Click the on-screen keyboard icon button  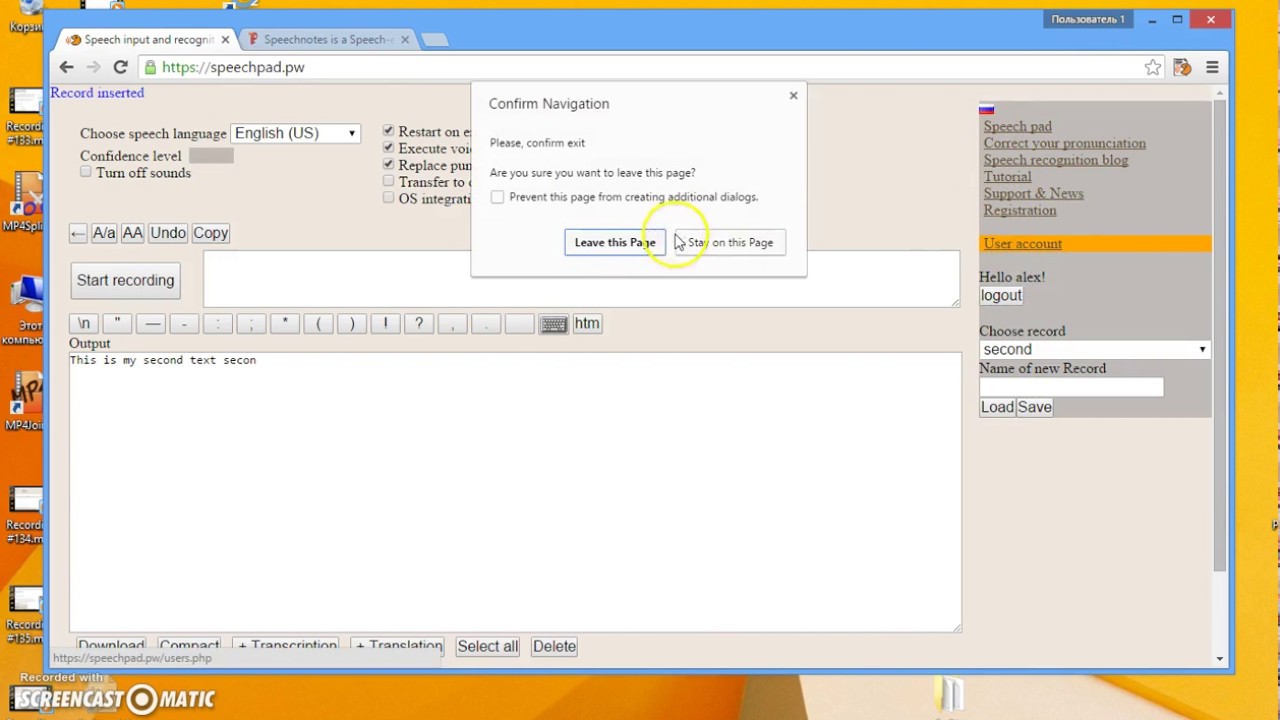coord(553,324)
